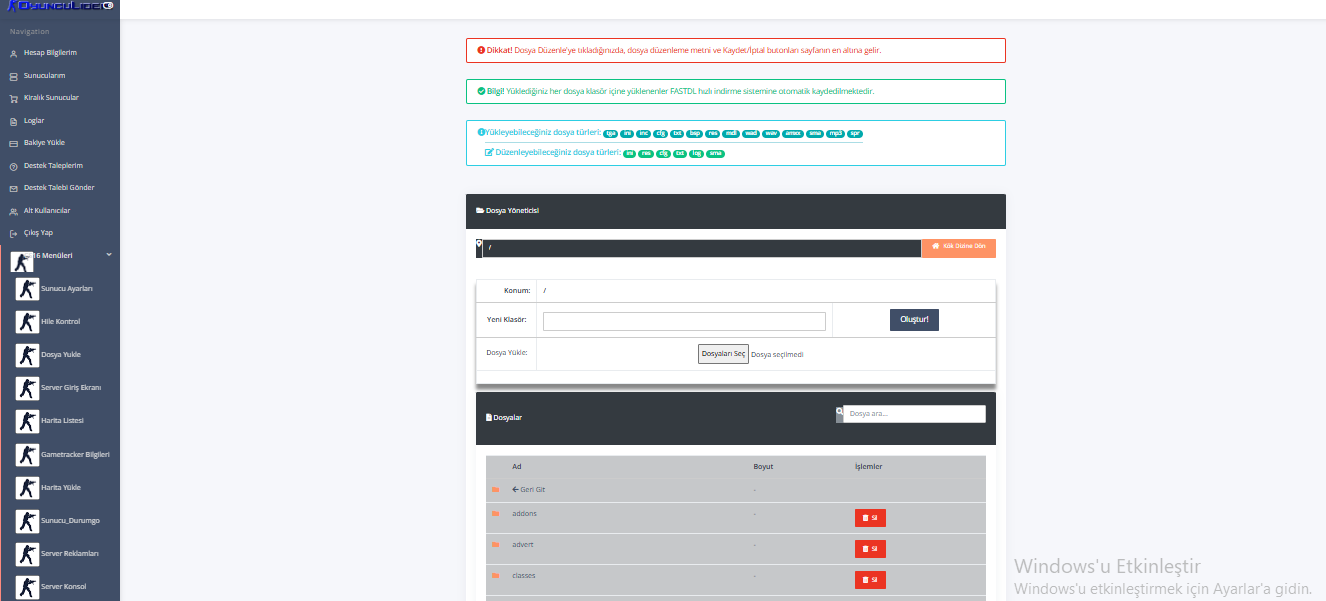Image resolution: width=1326 pixels, height=601 pixels.
Task: Return to root with Kök Dizine Dön
Action: tap(958, 248)
